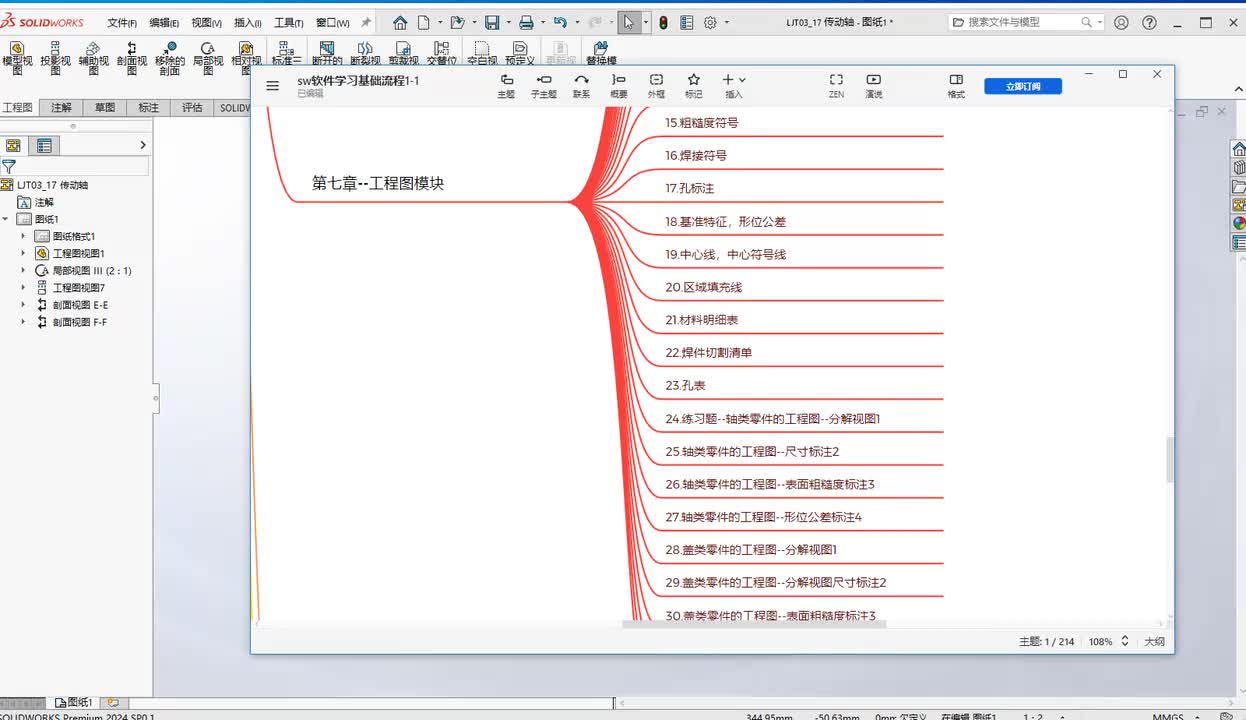Click the 剪裁视图 (Crop View) tool
The height and width of the screenshot is (720, 1246).
[403, 54]
